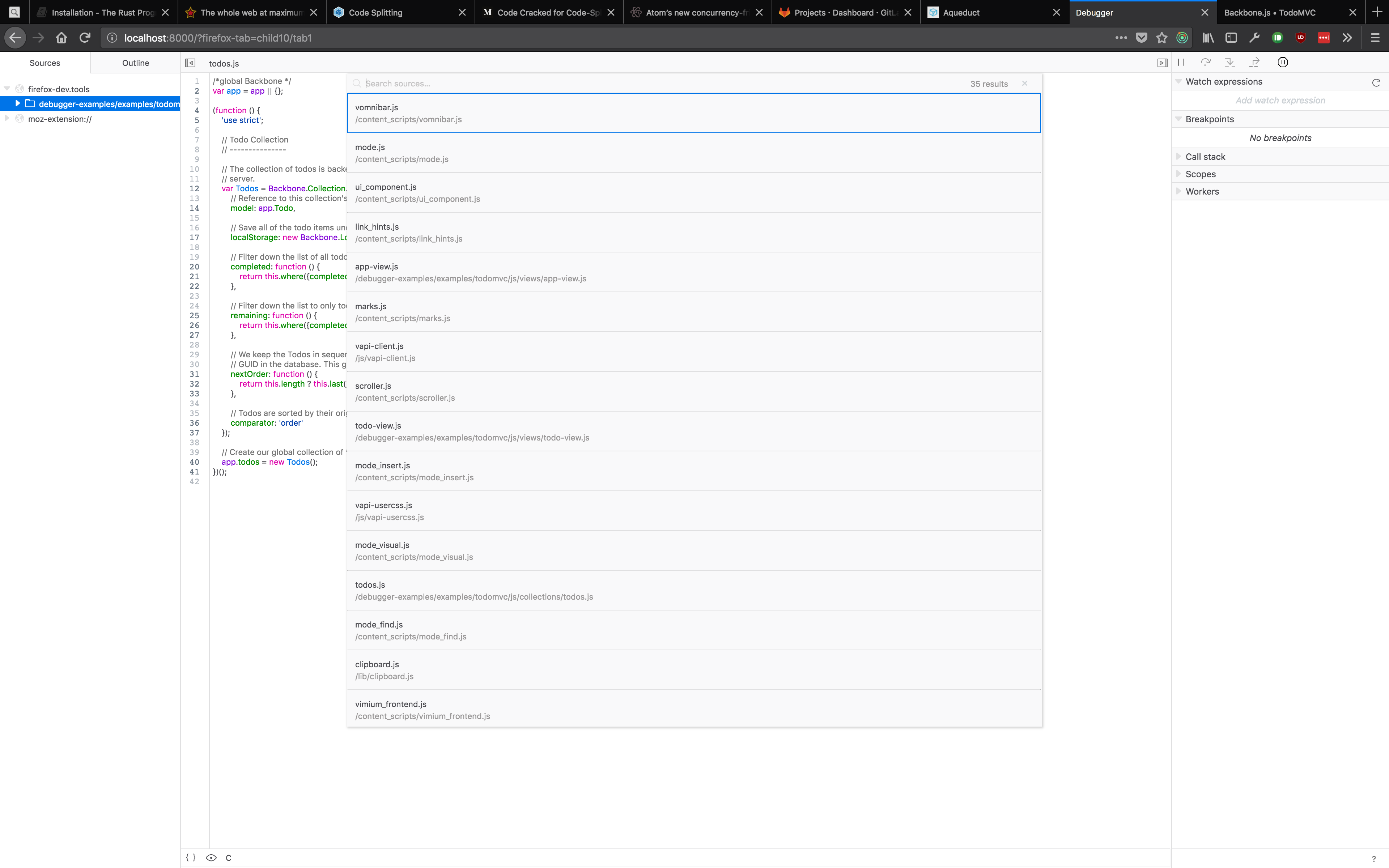This screenshot has width=1389, height=868.
Task: Add a watch expression
Action: pyautogui.click(x=1280, y=100)
